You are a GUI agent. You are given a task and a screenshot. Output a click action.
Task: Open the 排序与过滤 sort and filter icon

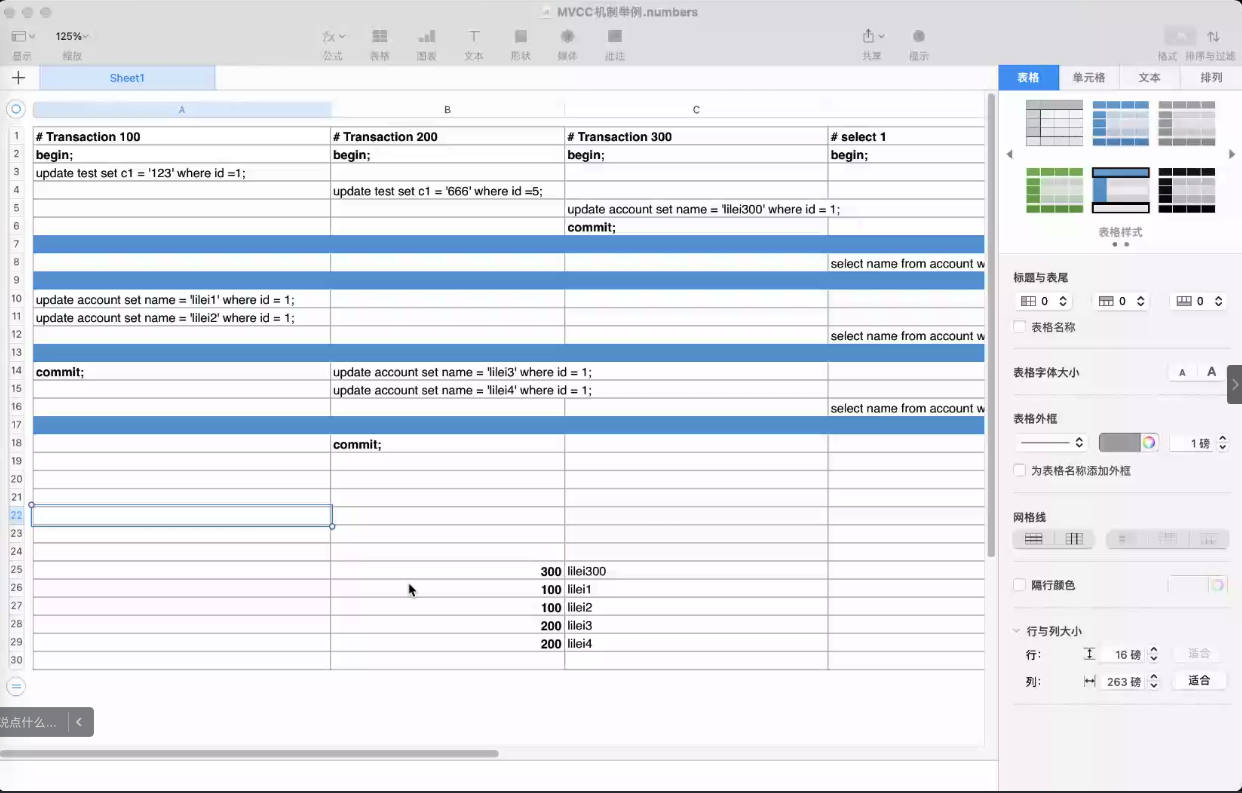(1213, 36)
